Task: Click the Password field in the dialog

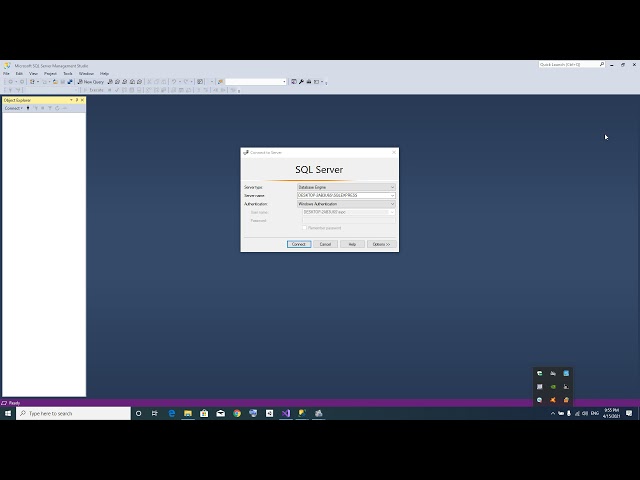Action: pyautogui.click(x=349, y=220)
